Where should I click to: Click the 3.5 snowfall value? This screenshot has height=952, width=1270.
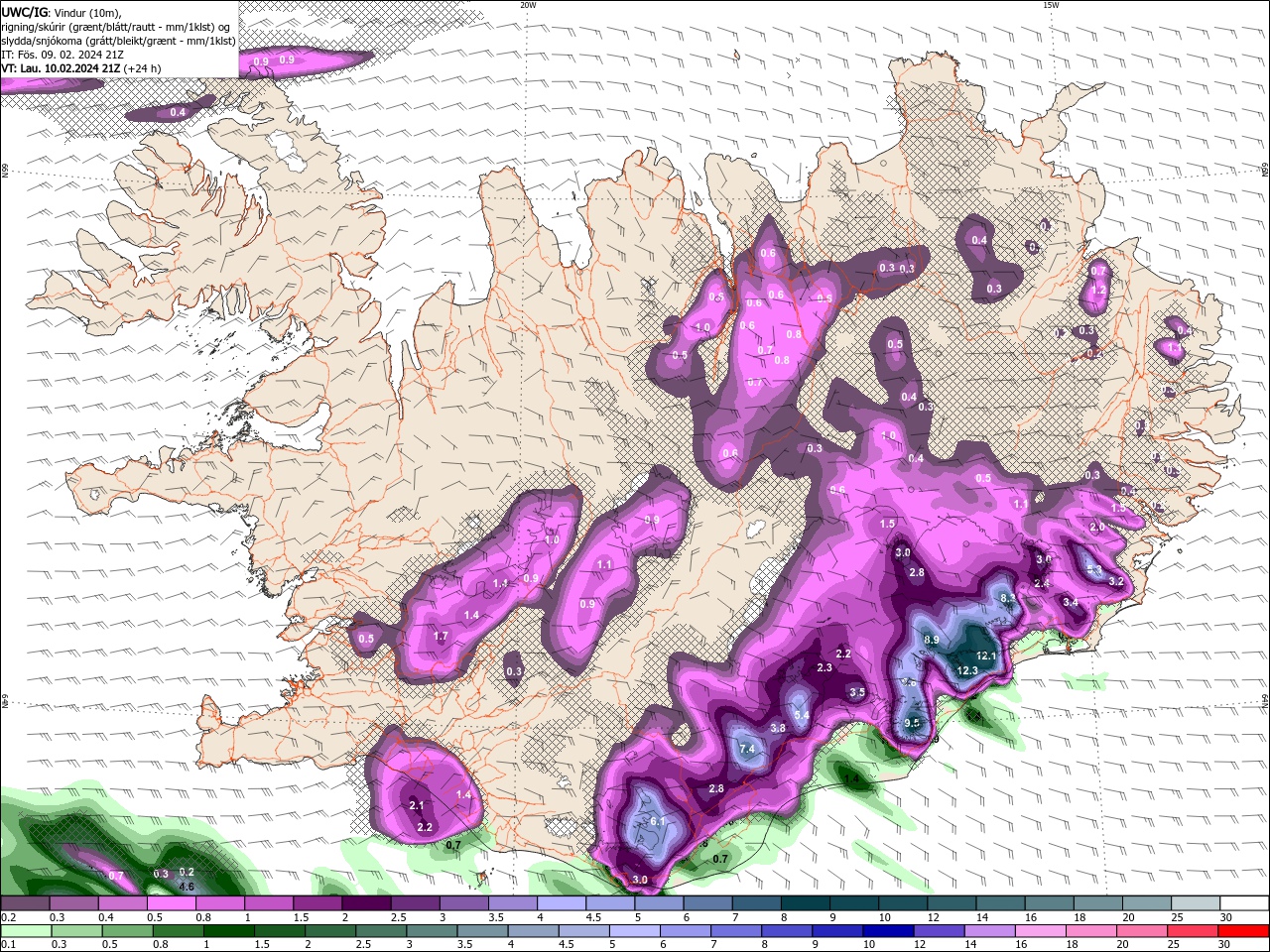coord(857,692)
